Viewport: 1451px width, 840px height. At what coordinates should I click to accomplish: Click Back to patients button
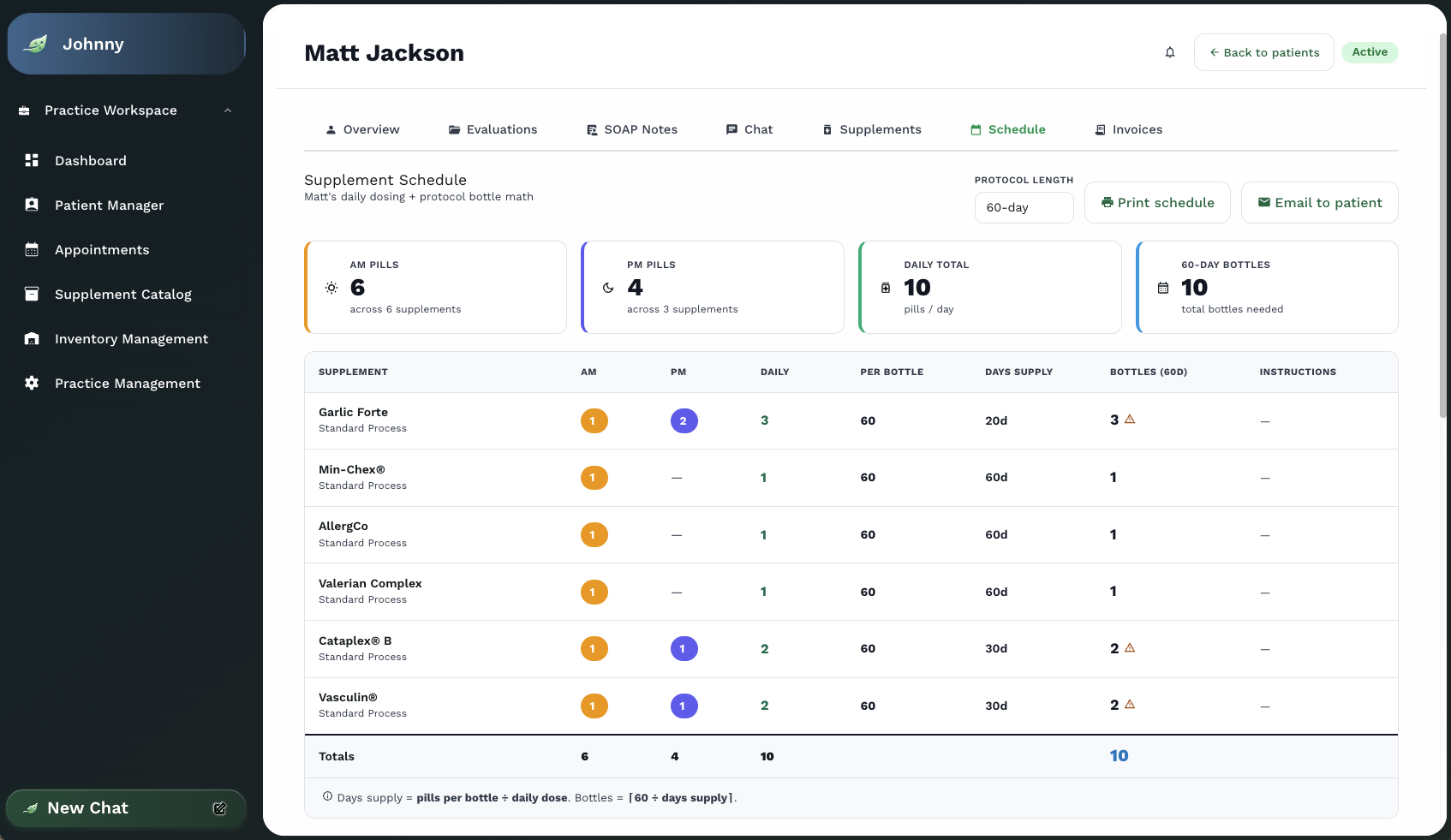click(x=1263, y=52)
